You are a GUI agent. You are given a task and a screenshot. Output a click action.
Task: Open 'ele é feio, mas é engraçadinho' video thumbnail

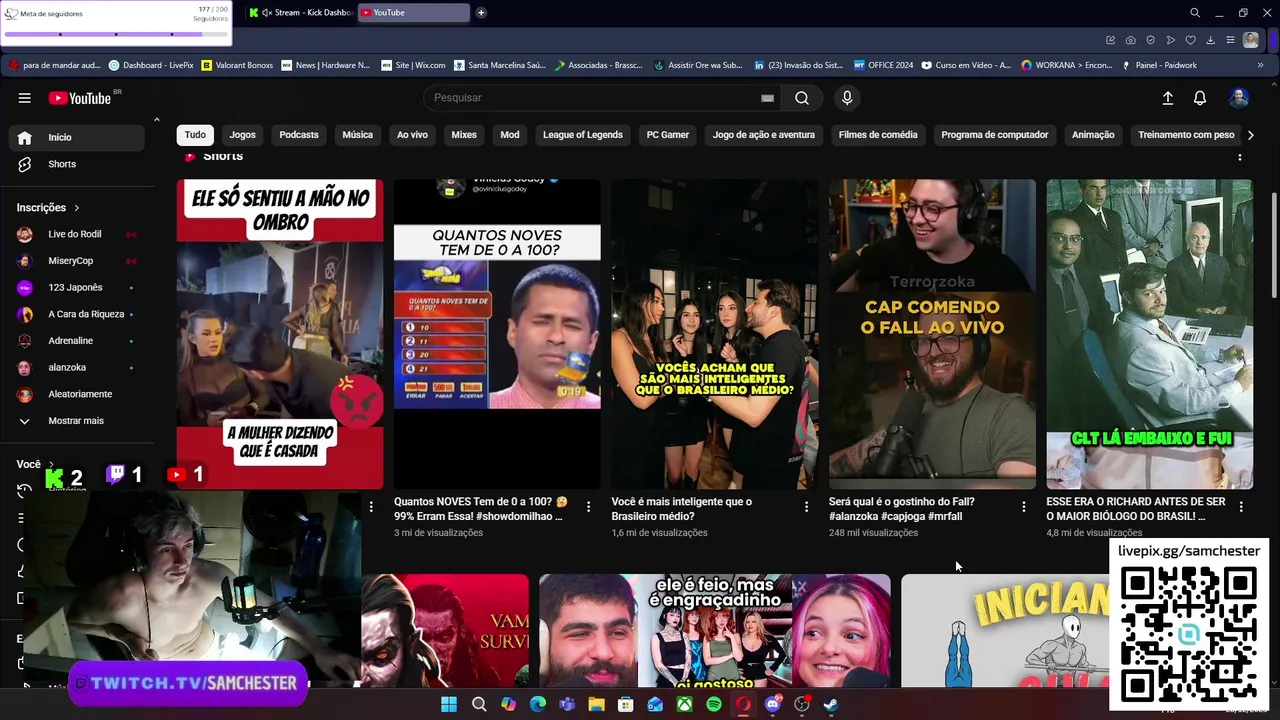tap(715, 630)
